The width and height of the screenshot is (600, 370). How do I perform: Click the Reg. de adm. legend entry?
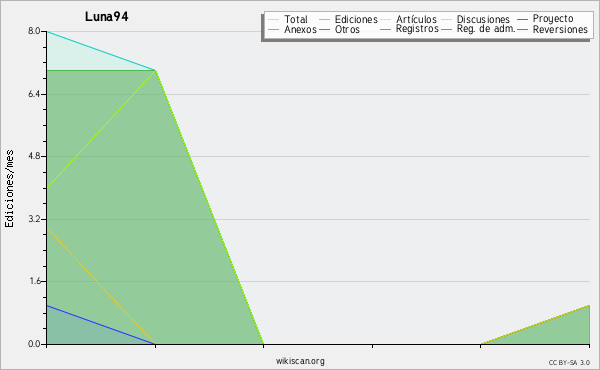[x=478, y=29]
